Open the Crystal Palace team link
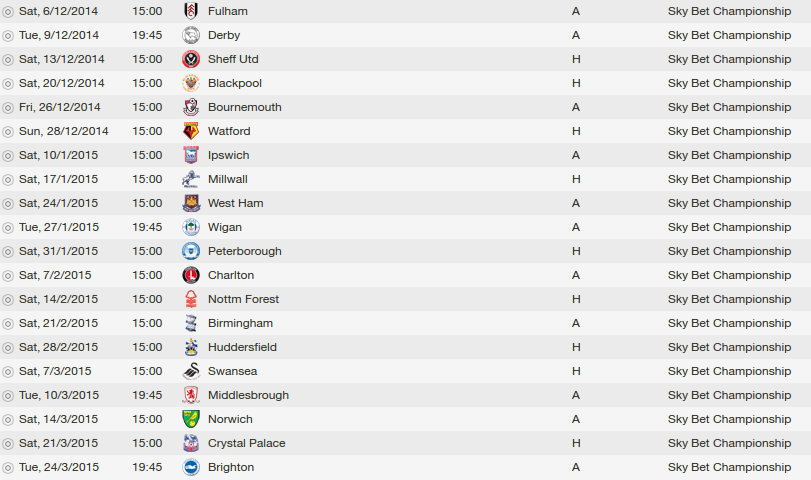 [246, 443]
